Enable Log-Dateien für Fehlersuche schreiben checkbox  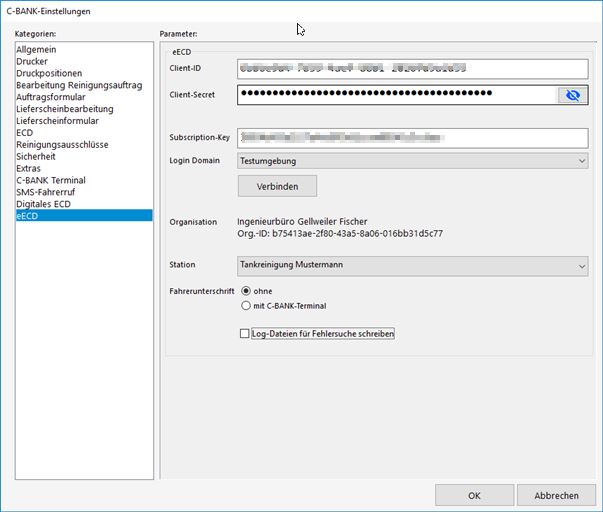[245, 334]
